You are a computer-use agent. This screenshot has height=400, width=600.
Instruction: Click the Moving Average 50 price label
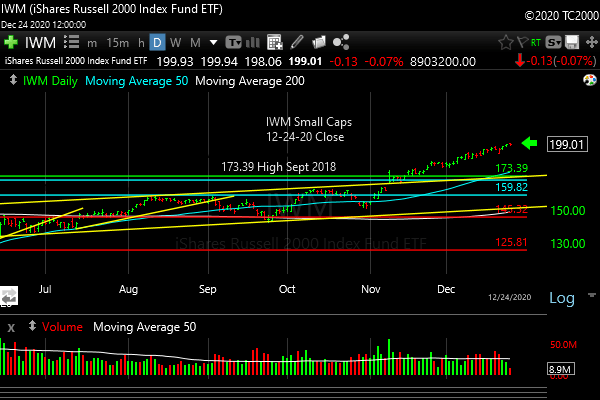pyautogui.click(x=137, y=81)
